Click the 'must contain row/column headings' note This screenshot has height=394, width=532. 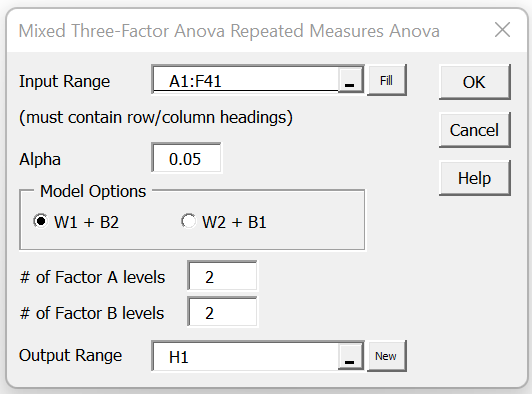click(x=156, y=117)
